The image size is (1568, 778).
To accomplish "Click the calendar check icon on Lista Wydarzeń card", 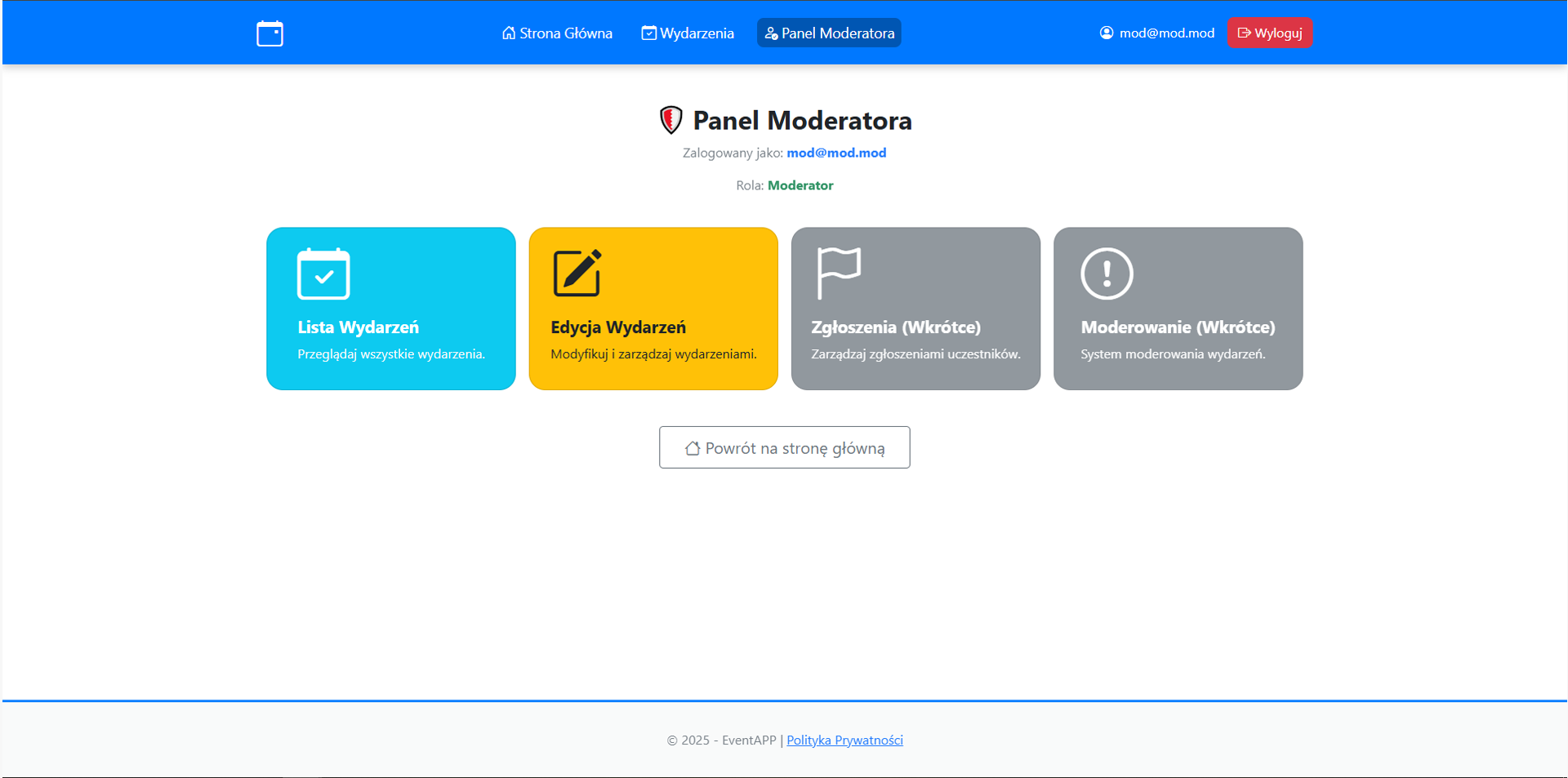I will pyautogui.click(x=323, y=273).
